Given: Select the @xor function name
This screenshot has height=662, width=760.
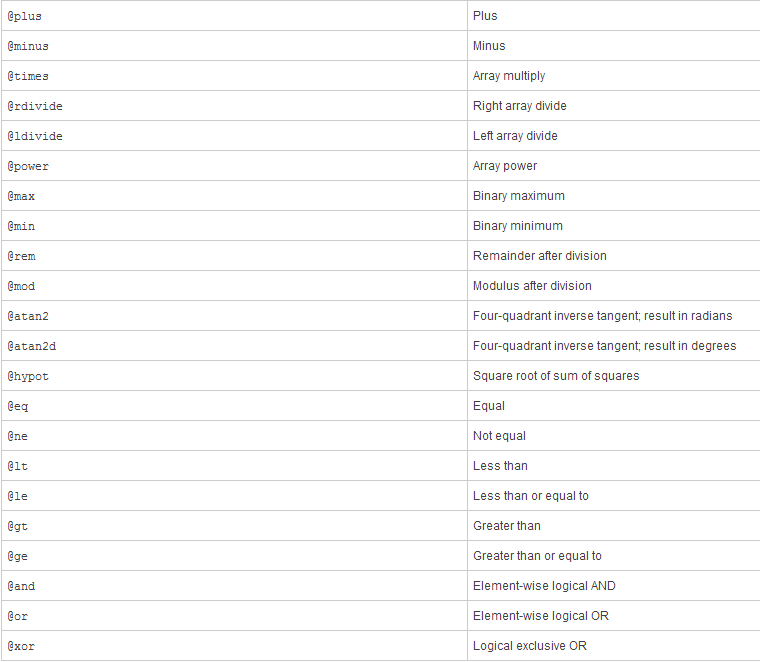Looking at the screenshot, I should point(21,646).
